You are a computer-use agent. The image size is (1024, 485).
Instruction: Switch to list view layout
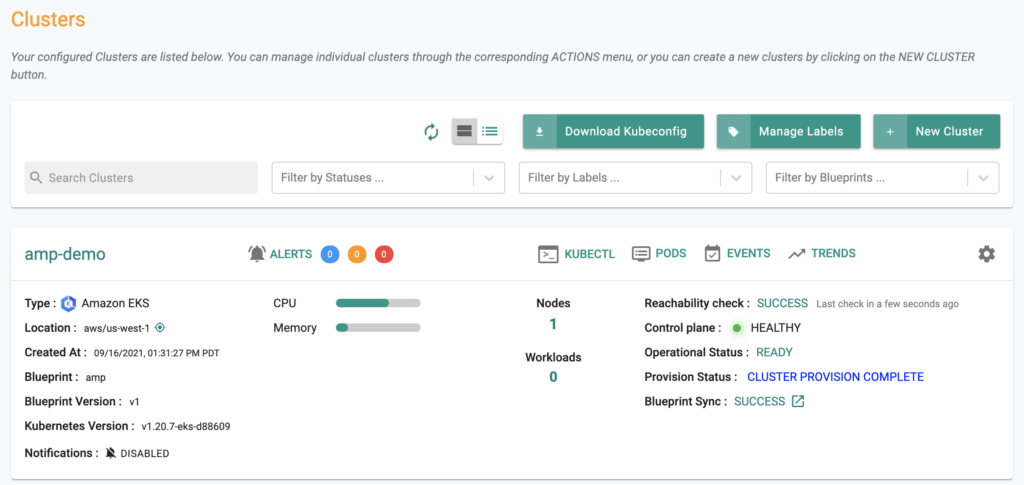(x=490, y=131)
